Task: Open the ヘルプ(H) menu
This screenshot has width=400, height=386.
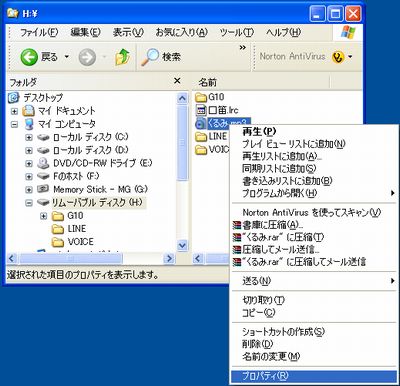Action: point(283,32)
